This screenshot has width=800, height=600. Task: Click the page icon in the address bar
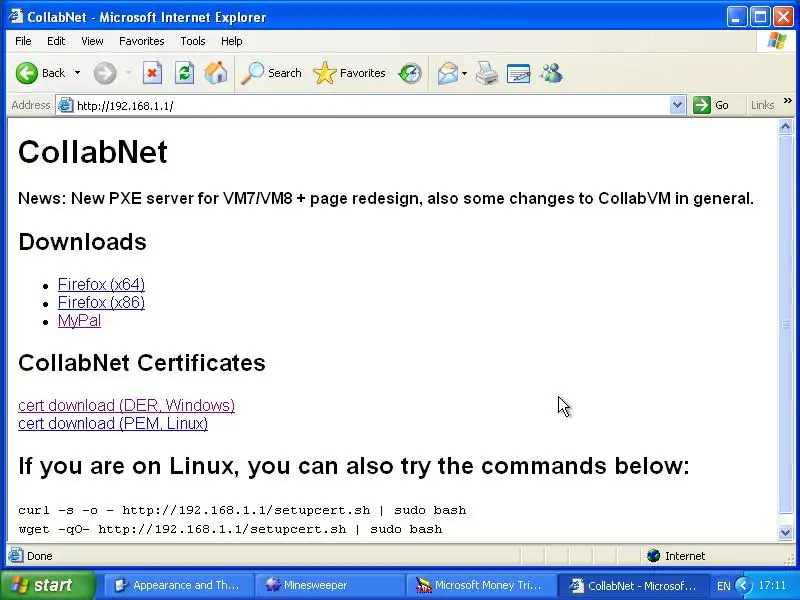pyautogui.click(x=65, y=106)
